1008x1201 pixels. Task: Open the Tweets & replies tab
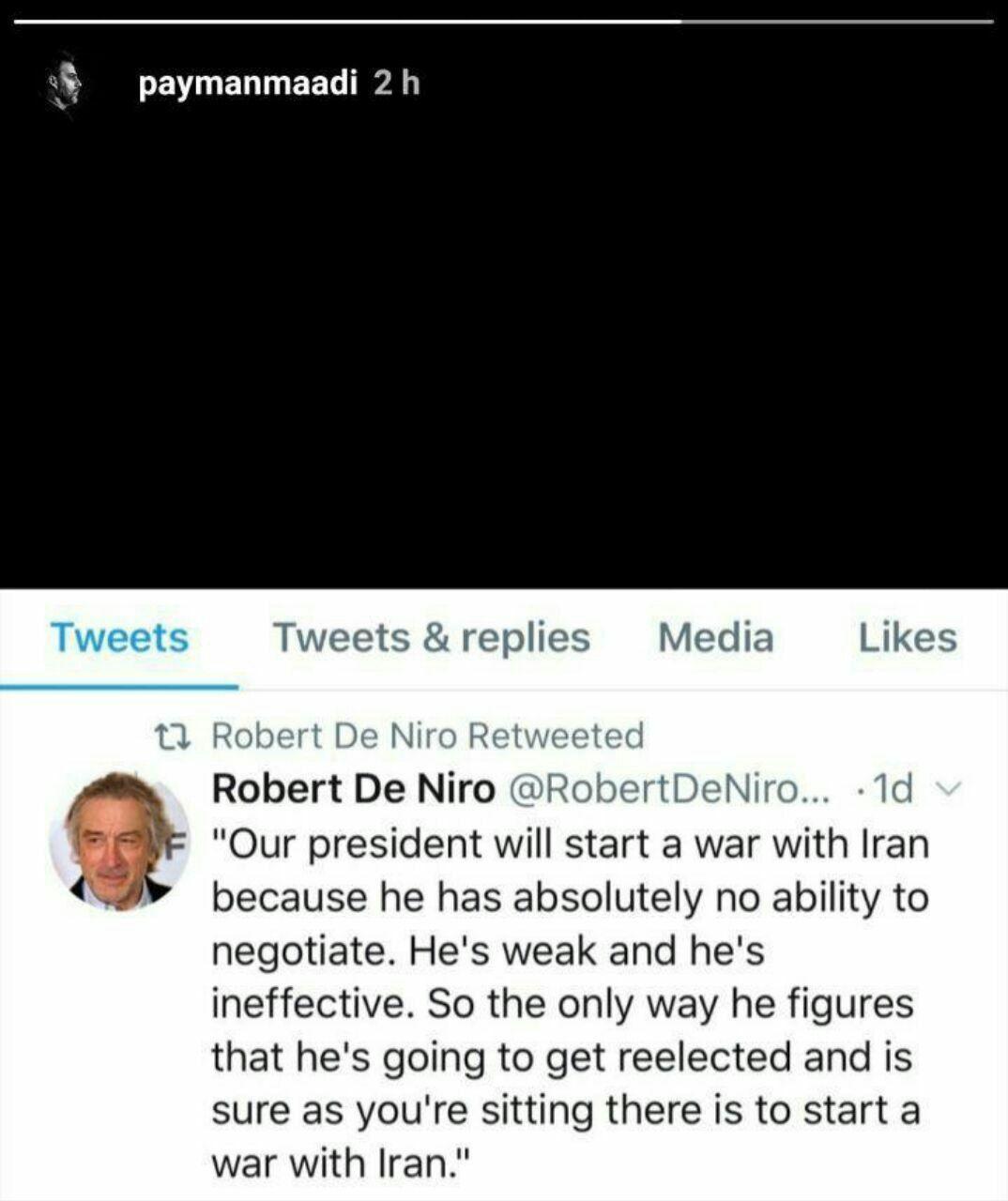[x=431, y=638]
